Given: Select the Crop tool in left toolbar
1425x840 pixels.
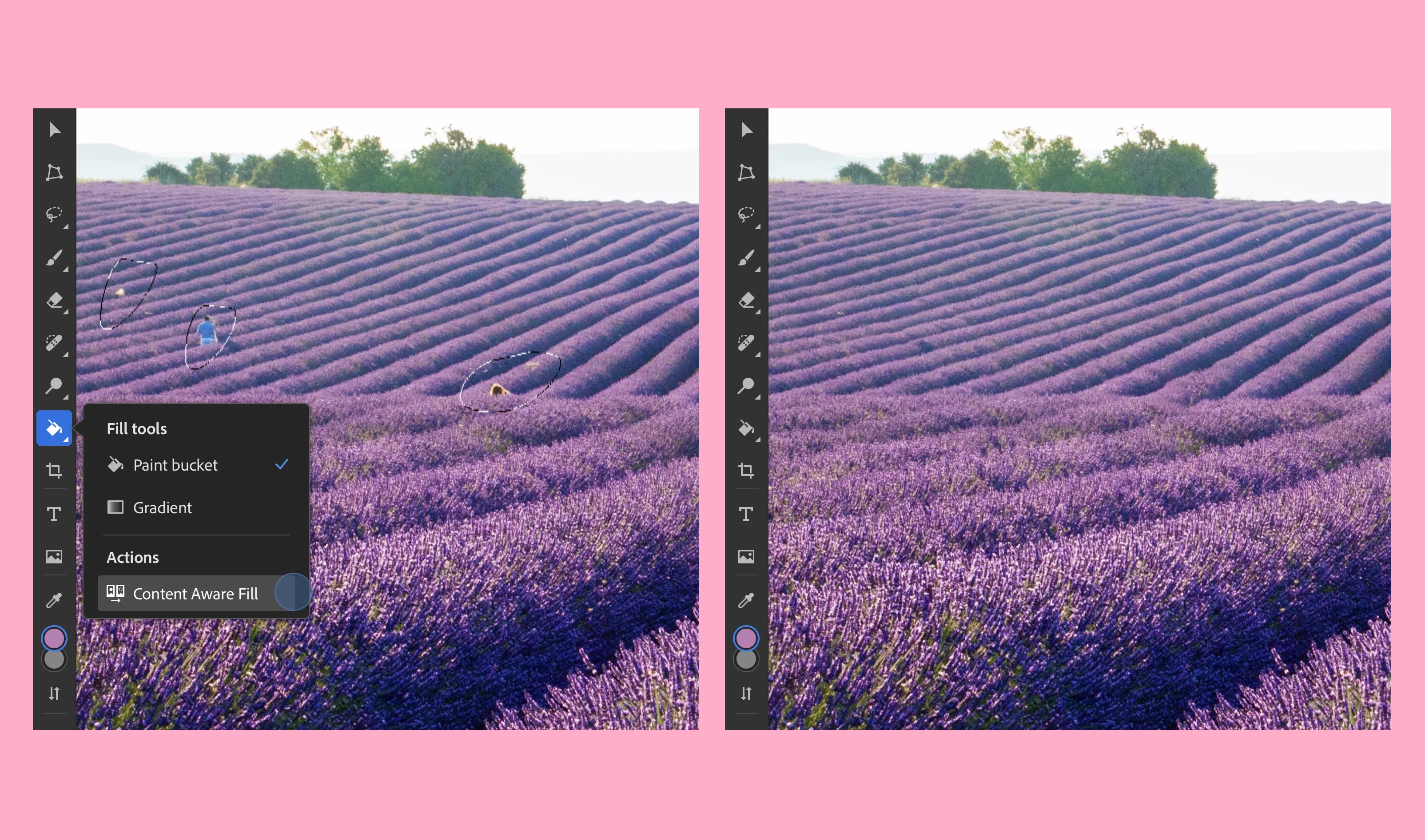Looking at the screenshot, I should [54, 470].
